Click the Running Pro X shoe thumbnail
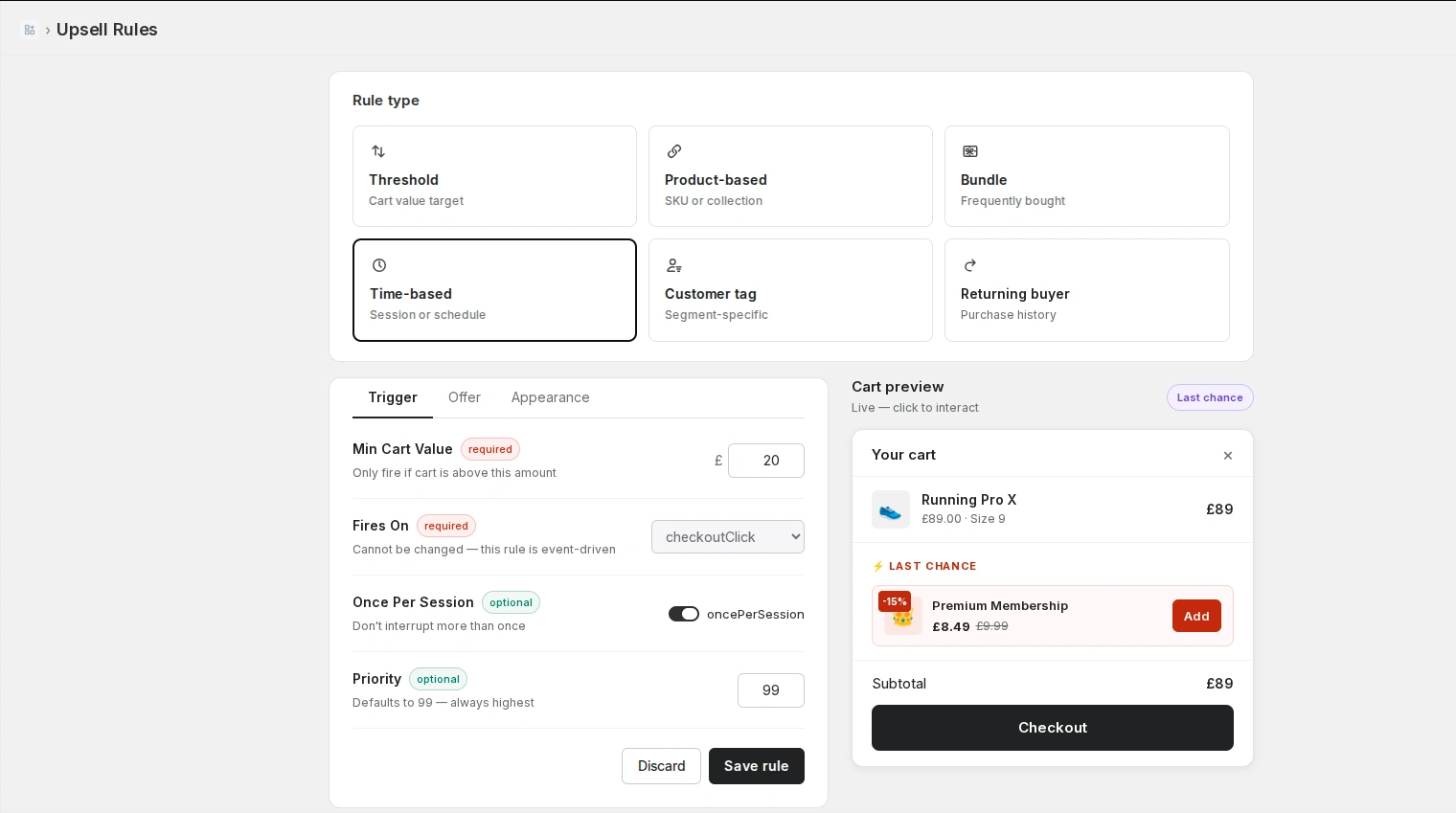1456x813 pixels. pos(891,509)
